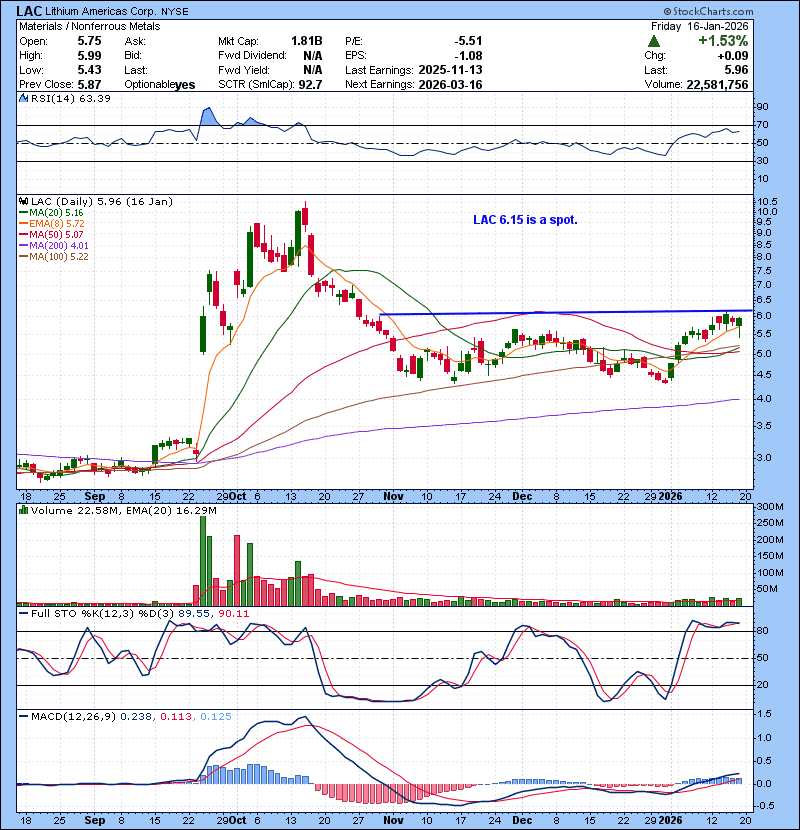The height and width of the screenshot is (830, 800).
Task: Click the Sep label on price chart axis
Action: coord(95,497)
